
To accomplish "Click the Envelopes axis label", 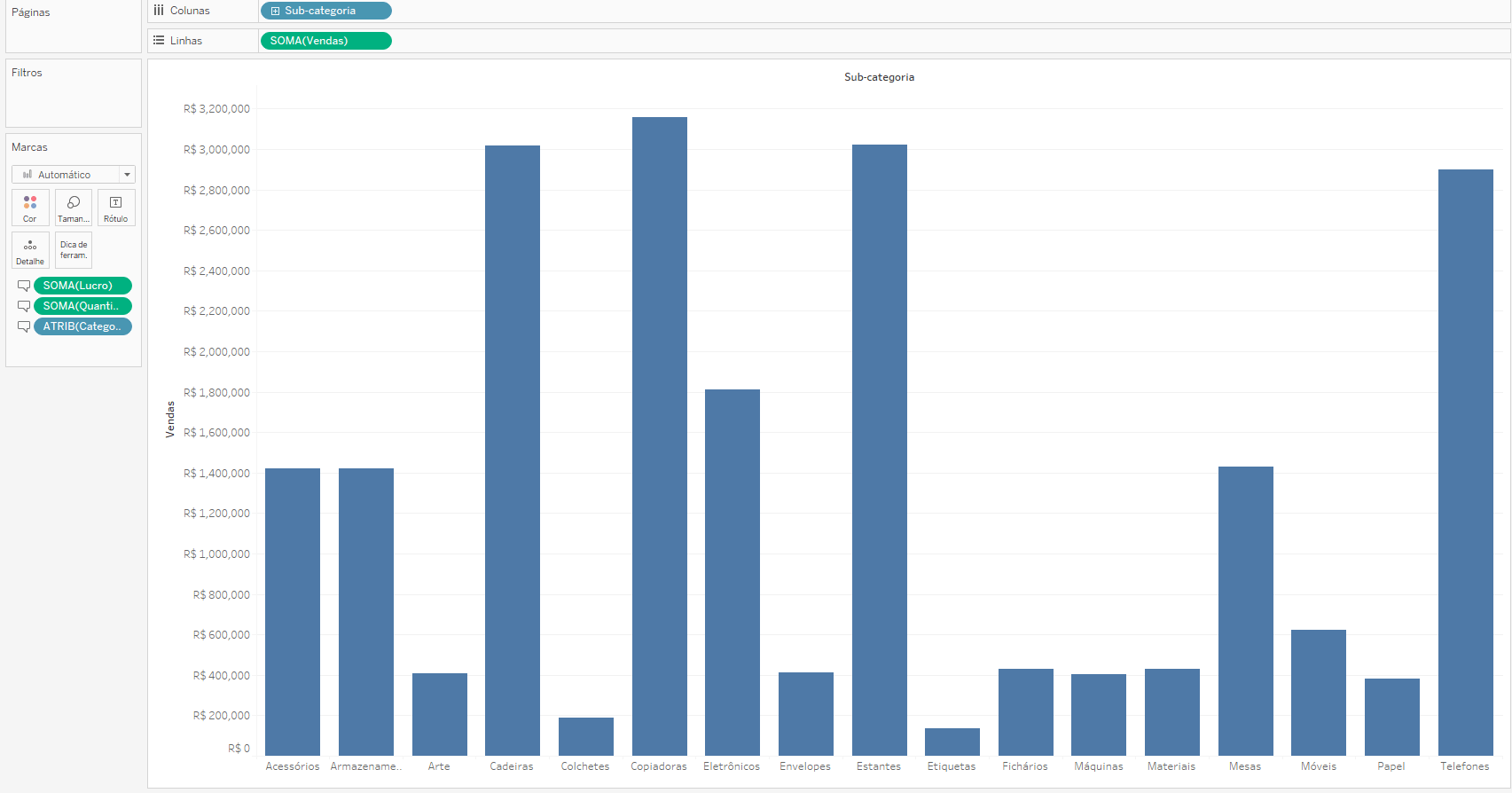I will point(805,766).
